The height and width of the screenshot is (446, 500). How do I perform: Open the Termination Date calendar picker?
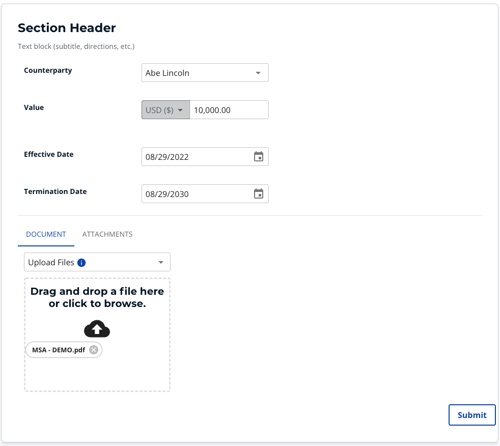[x=258, y=194]
